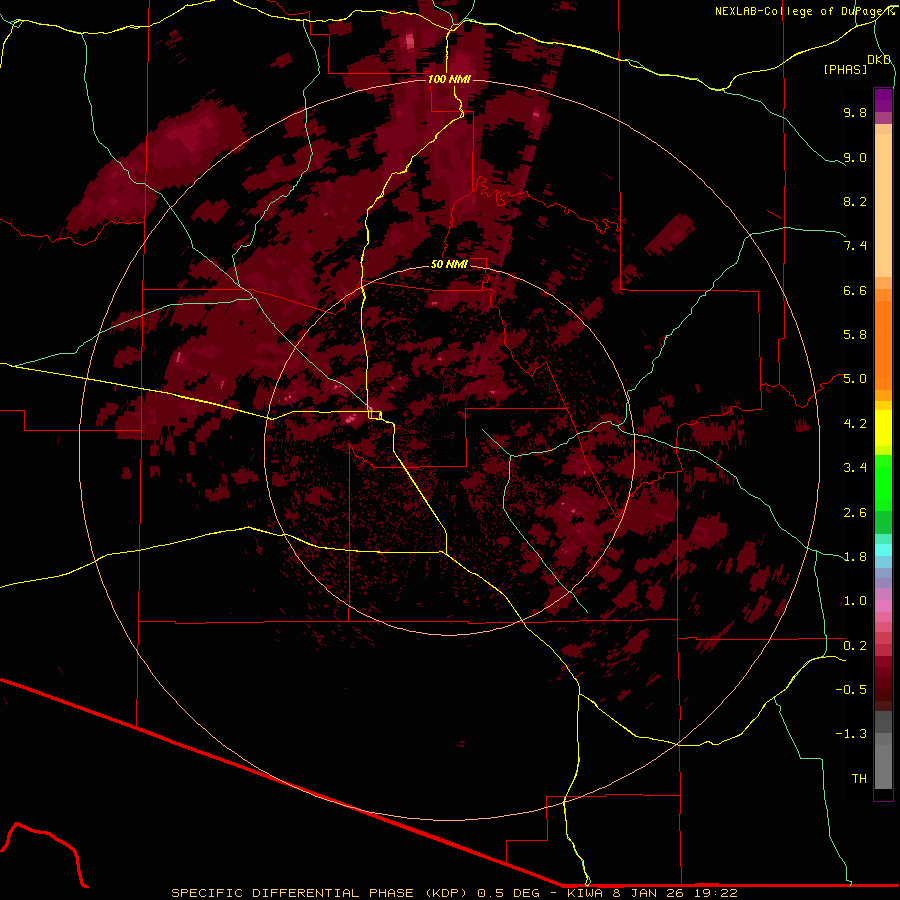Viewport: 900px width, 900px height.
Task: Click the 3.4 value on color scale
Action: pyautogui.click(x=855, y=468)
